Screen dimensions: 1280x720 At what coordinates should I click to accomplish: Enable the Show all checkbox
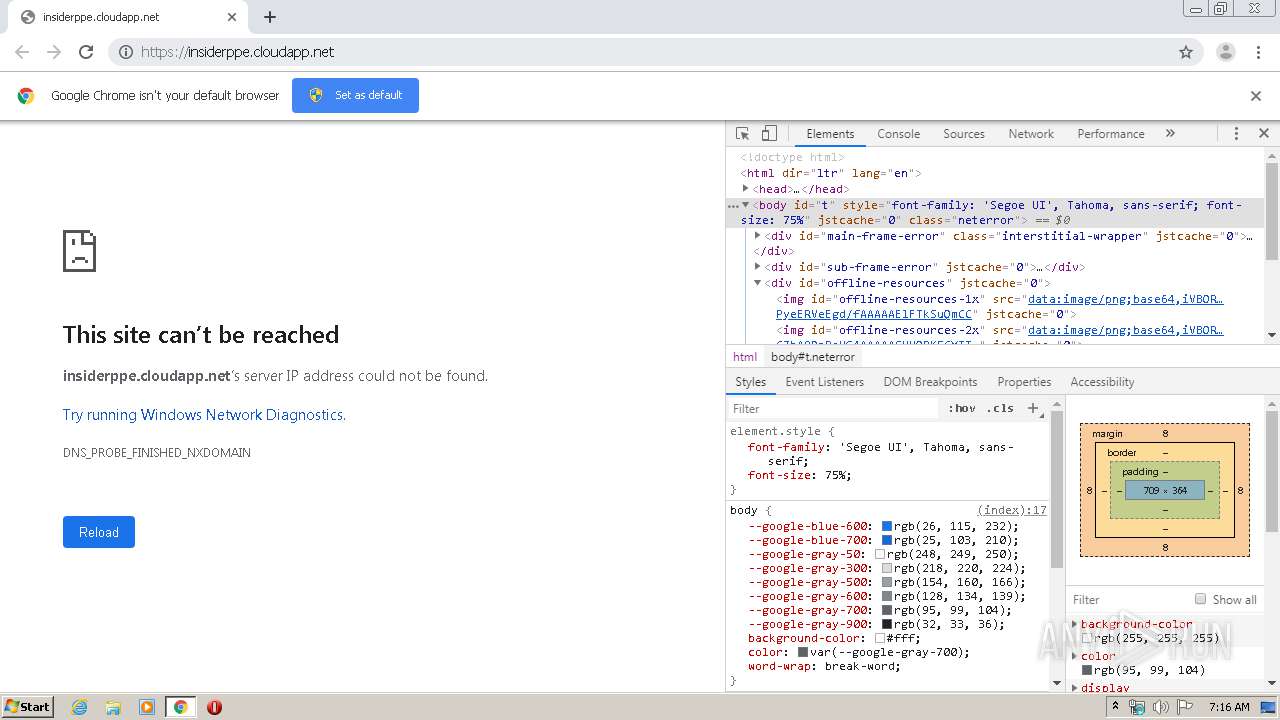tap(1200, 599)
